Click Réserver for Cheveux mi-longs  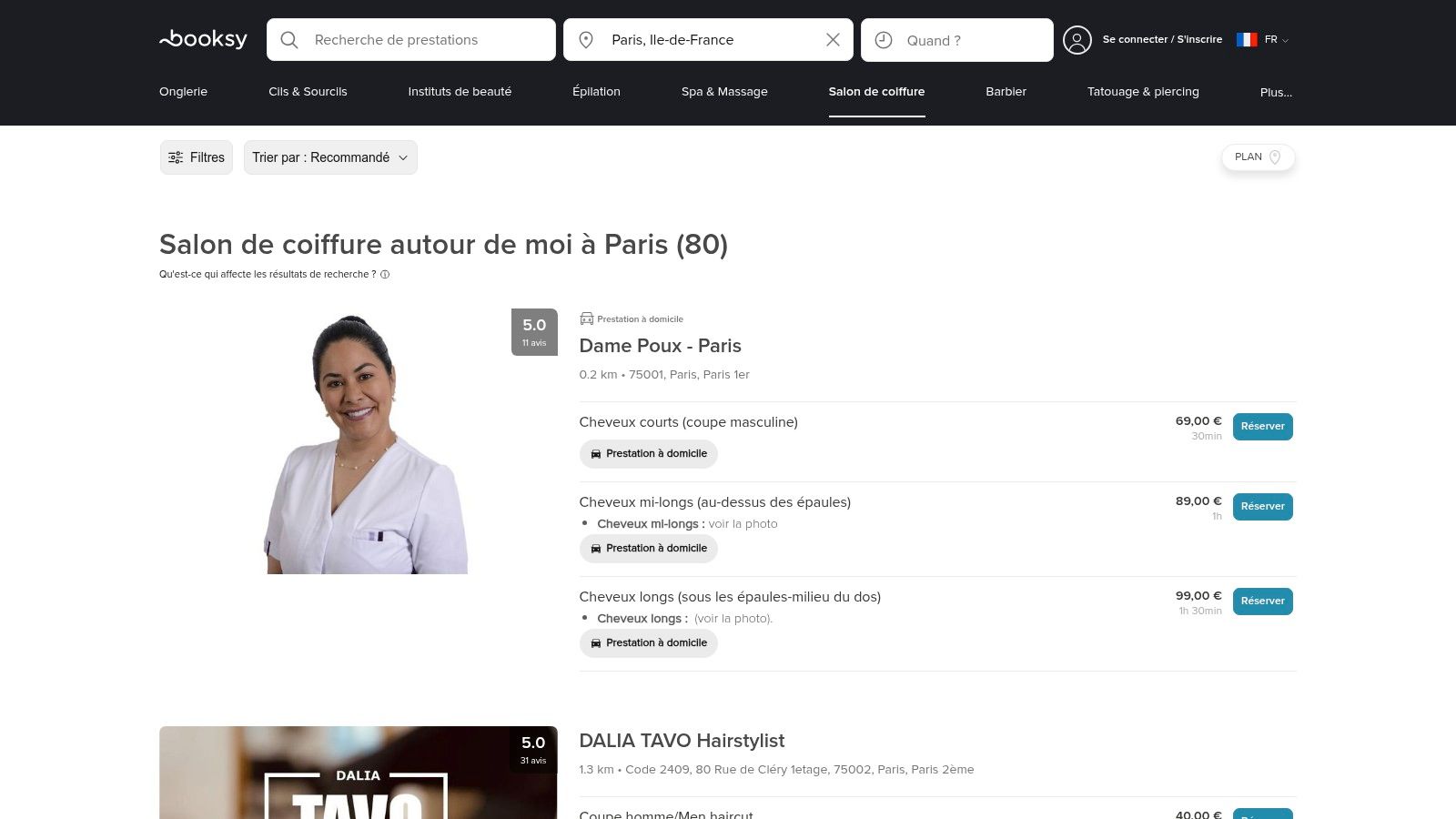(1262, 507)
